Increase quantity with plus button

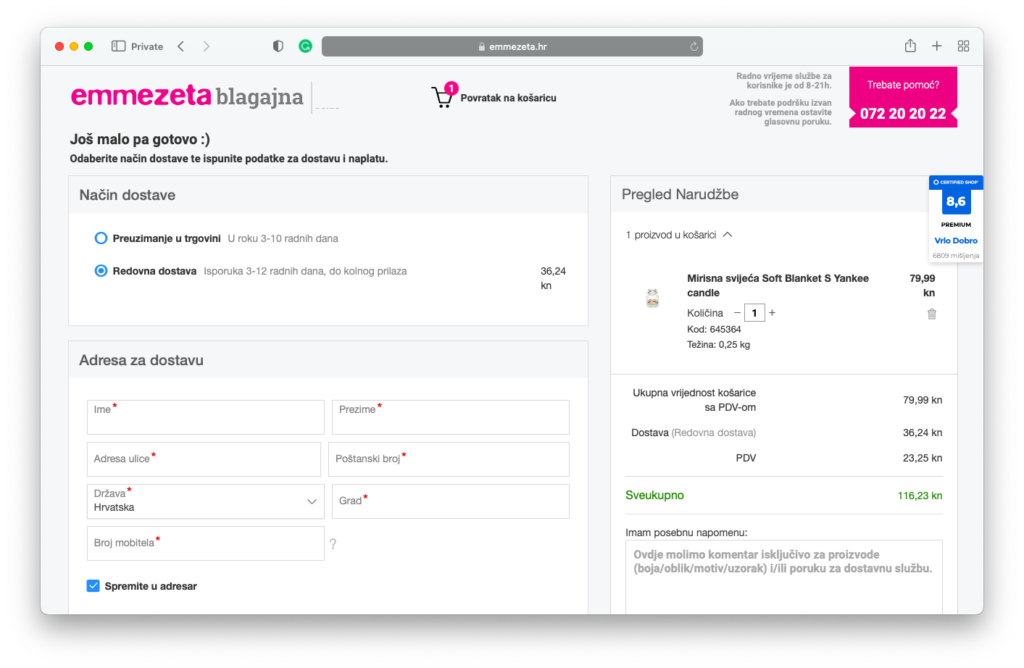tap(772, 313)
